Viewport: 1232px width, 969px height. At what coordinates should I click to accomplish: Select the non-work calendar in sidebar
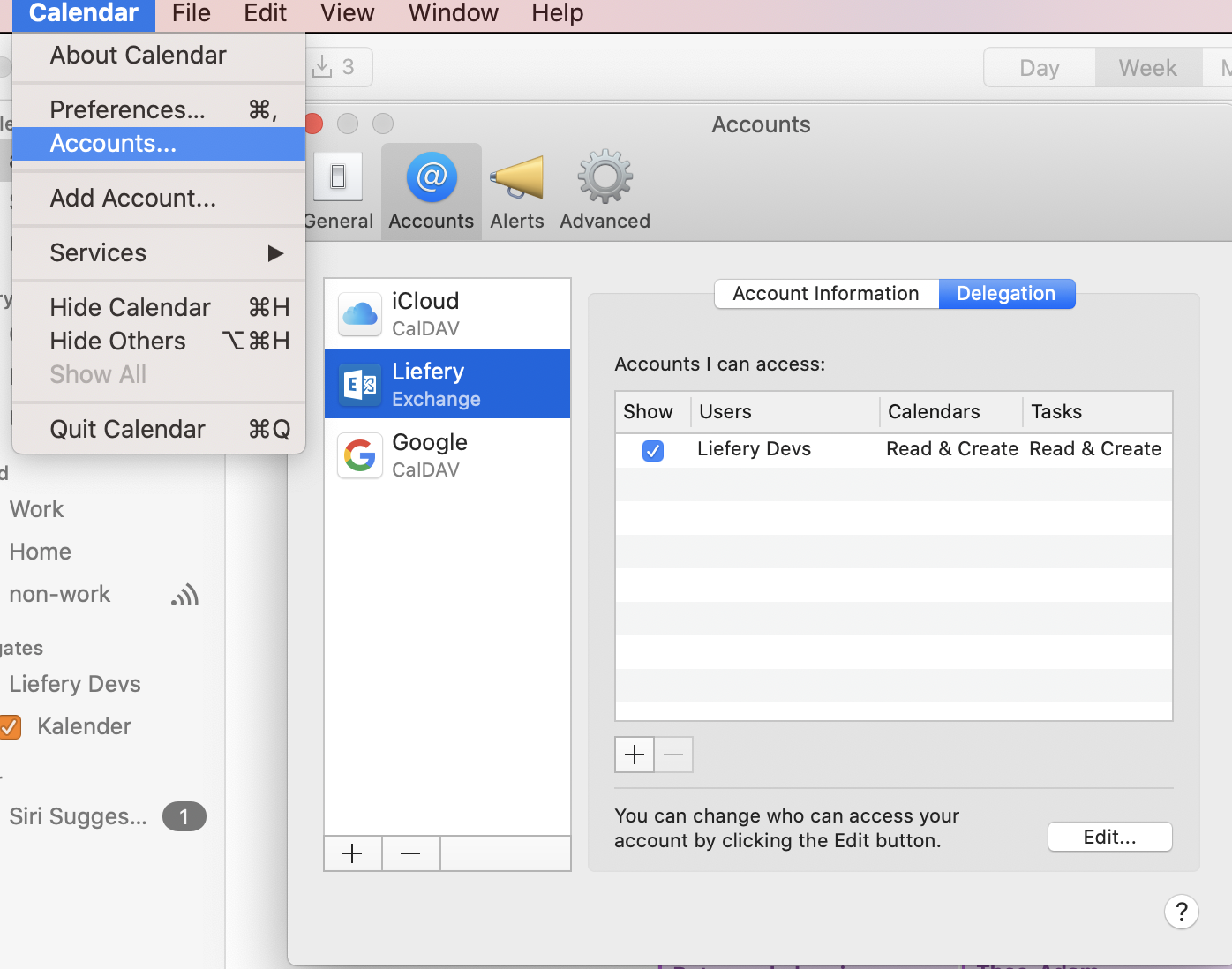(60, 595)
